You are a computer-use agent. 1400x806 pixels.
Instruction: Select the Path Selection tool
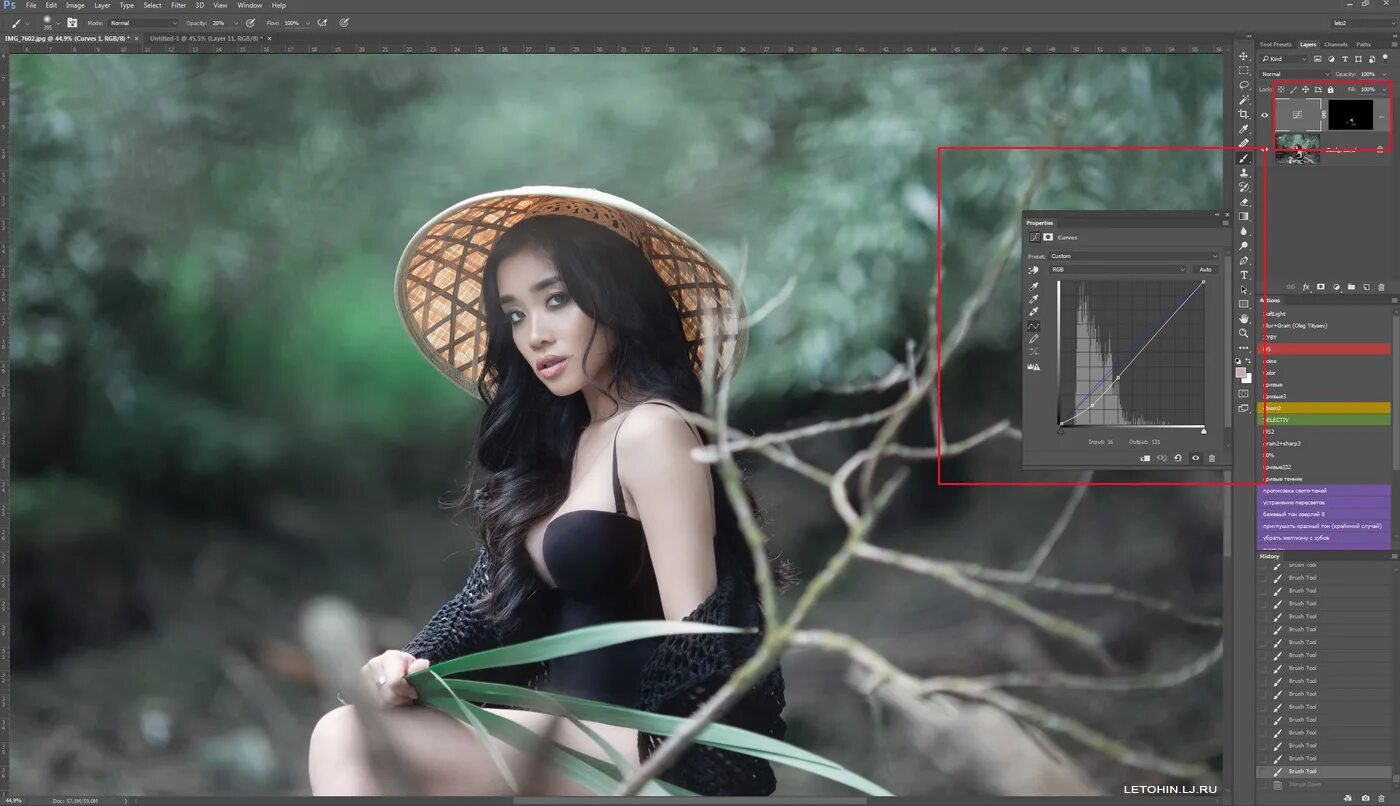[1243, 289]
